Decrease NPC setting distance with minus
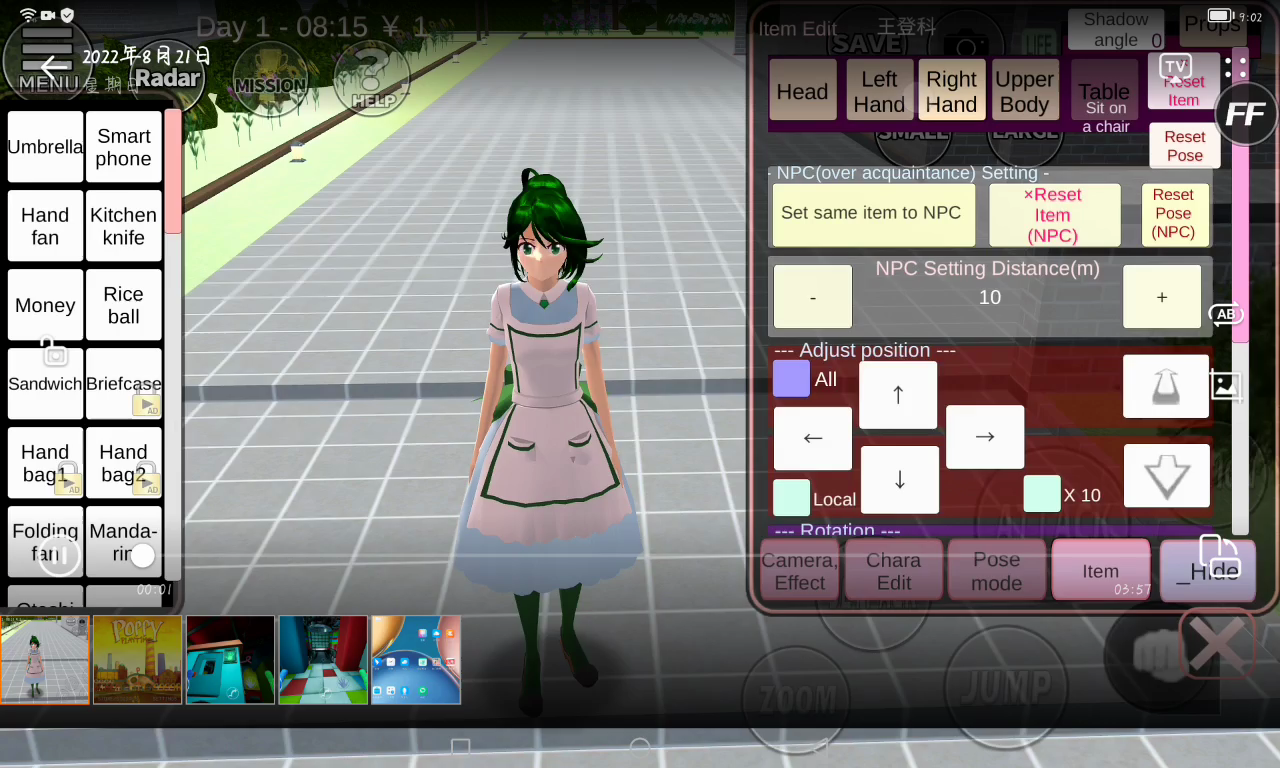Screen dimensions: 1280x768 813,297
